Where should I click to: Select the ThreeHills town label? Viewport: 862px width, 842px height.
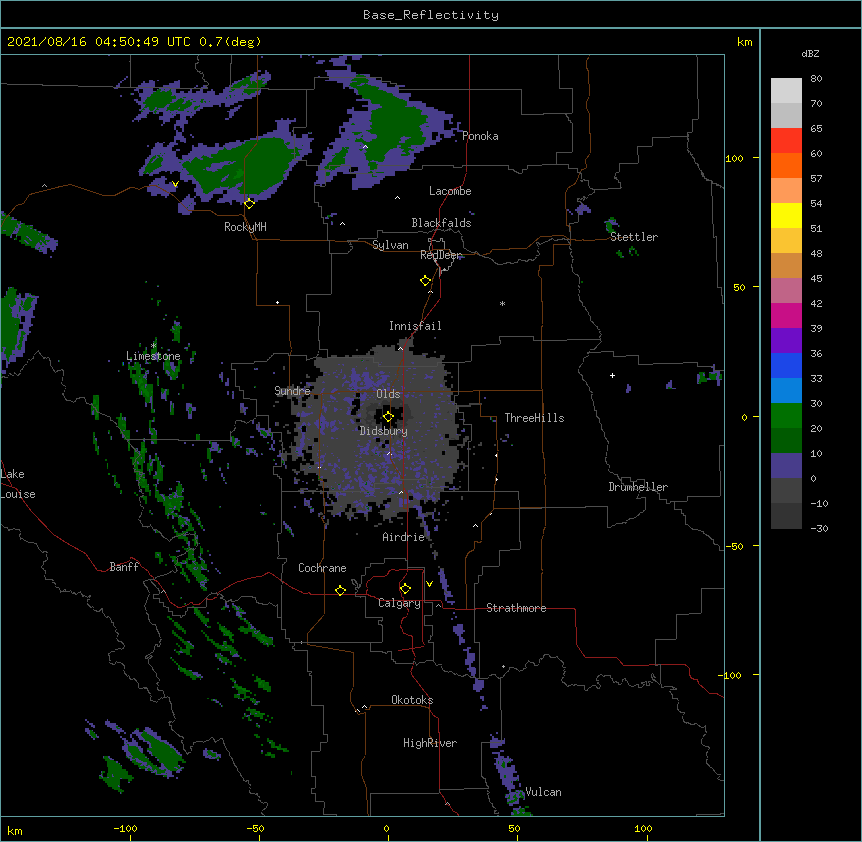(534, 418)
